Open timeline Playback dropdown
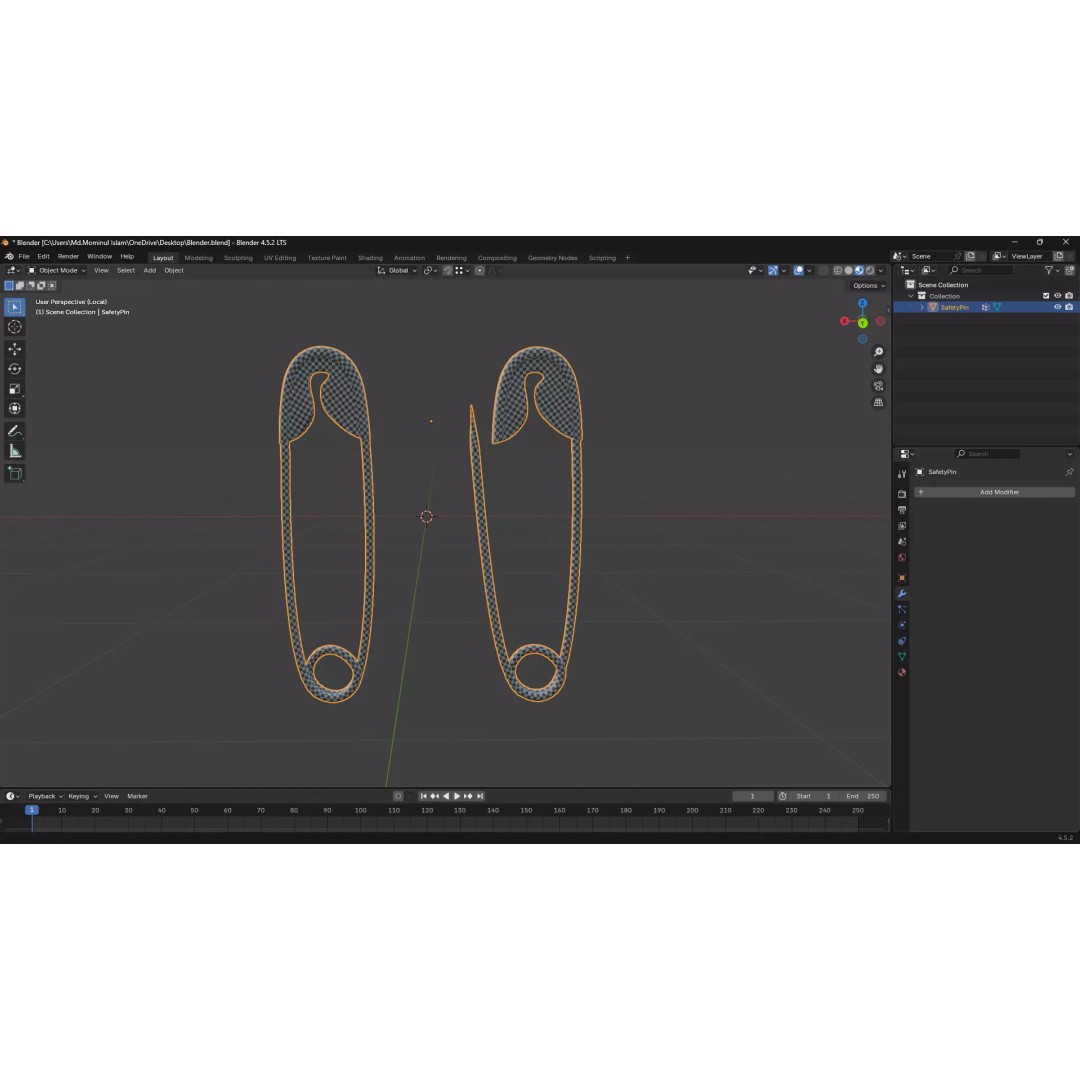1080x1080 pixels. (45, 796)
